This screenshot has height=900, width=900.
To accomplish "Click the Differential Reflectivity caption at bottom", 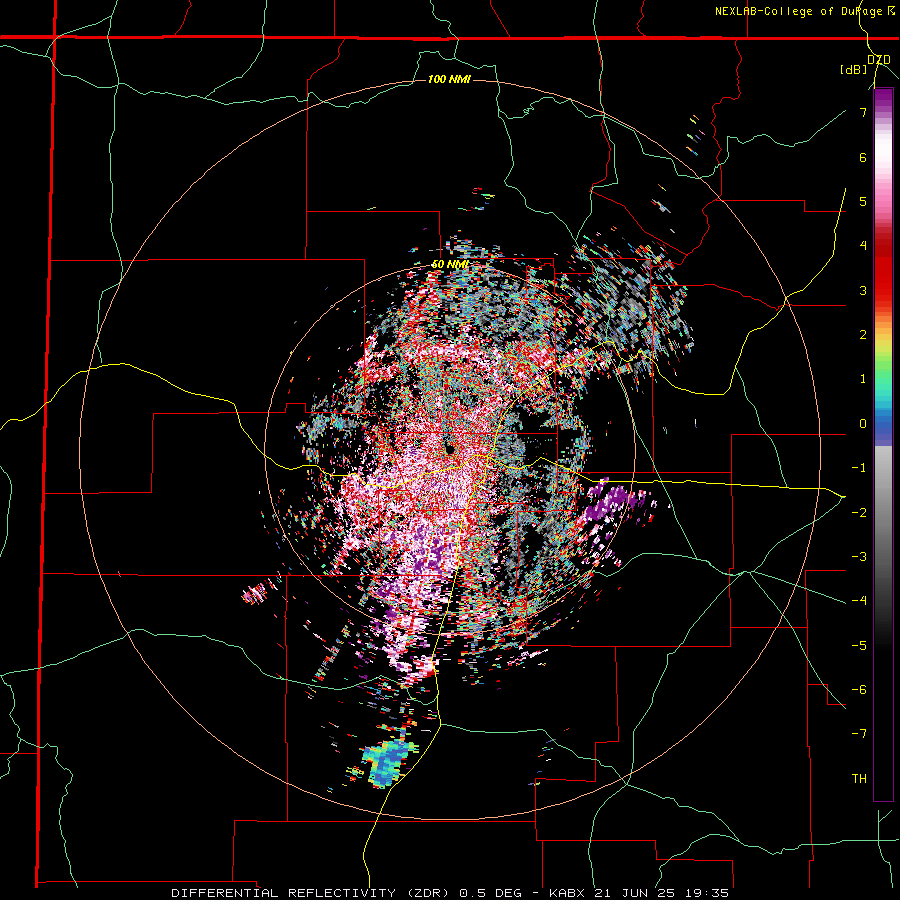I will pos(450,893).
